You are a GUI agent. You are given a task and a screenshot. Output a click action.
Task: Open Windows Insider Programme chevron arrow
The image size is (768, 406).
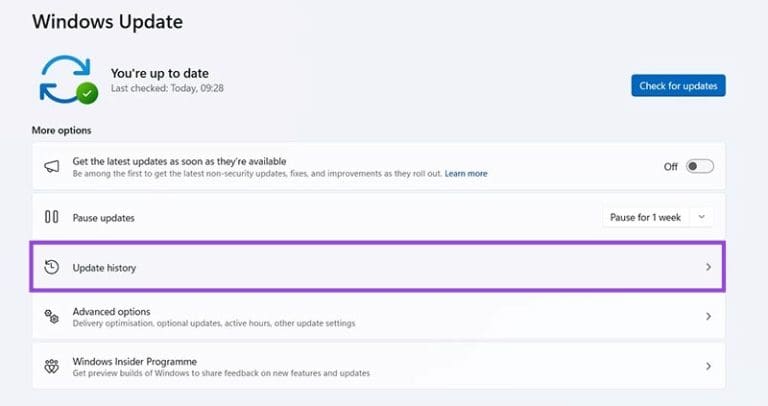coord(708,366)
